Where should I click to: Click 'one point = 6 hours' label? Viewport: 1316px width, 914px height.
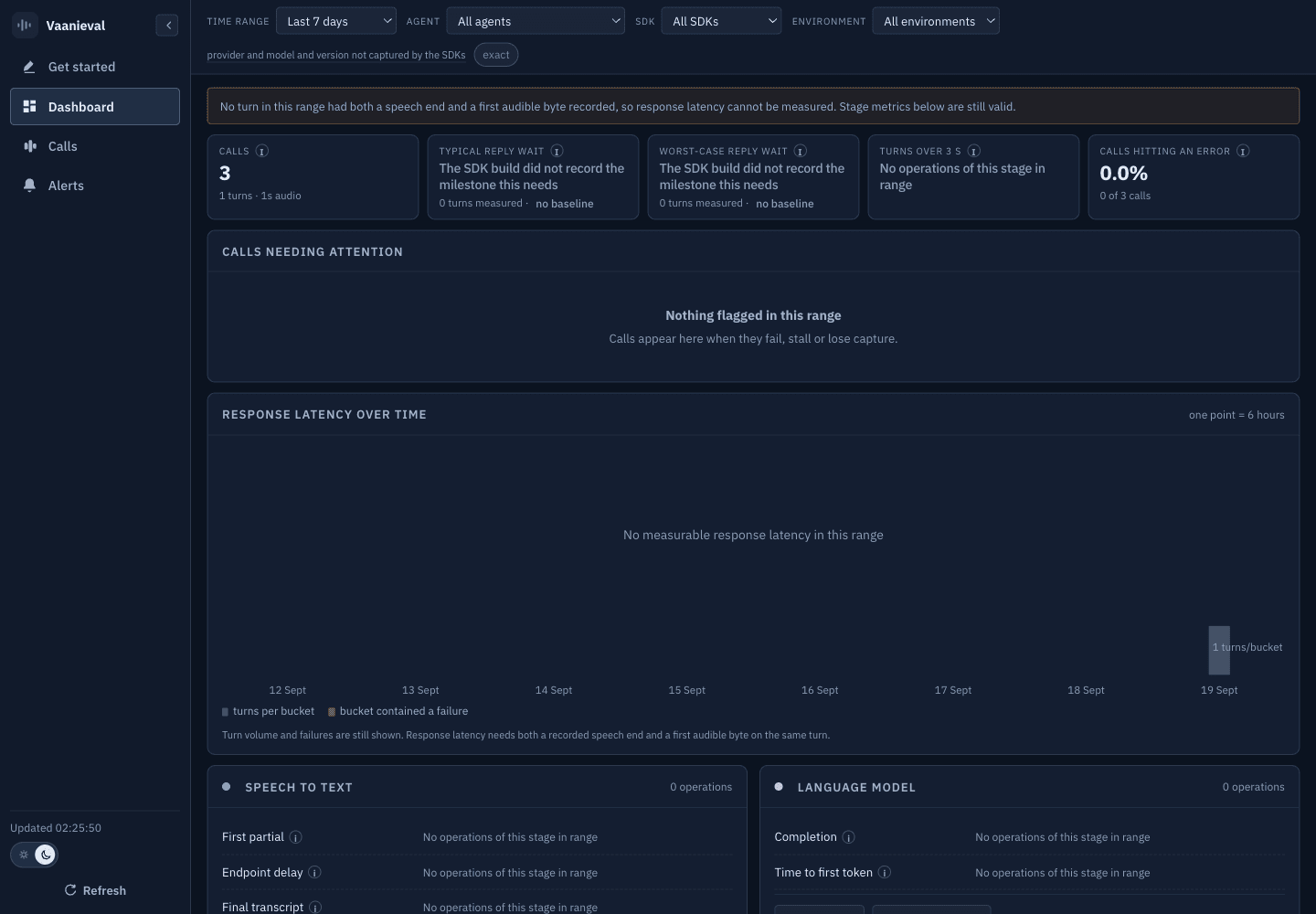pyautogui.click(x=1236, y=415)
